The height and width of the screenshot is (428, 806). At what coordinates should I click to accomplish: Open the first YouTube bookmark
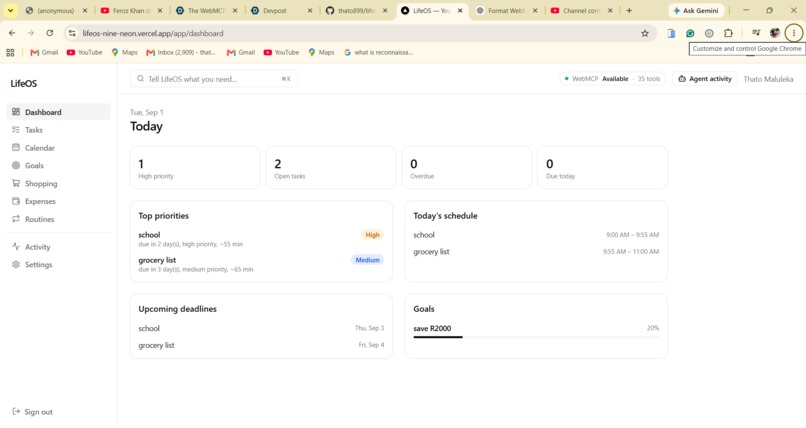[84, 52]
